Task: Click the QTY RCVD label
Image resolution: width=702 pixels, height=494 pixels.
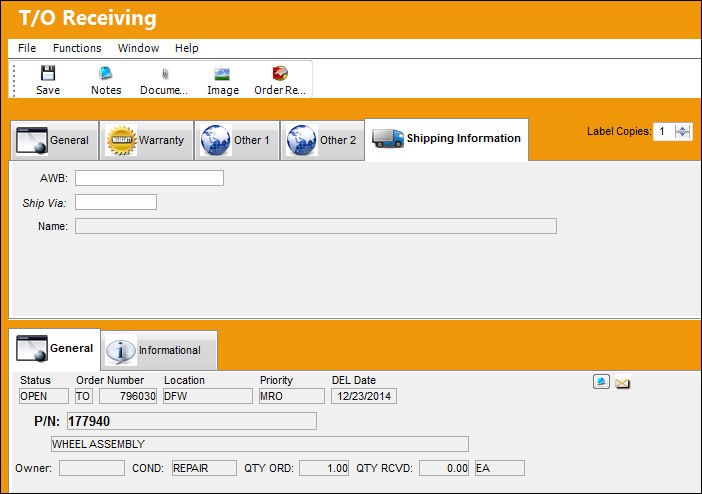Action: tap(384, 468)
